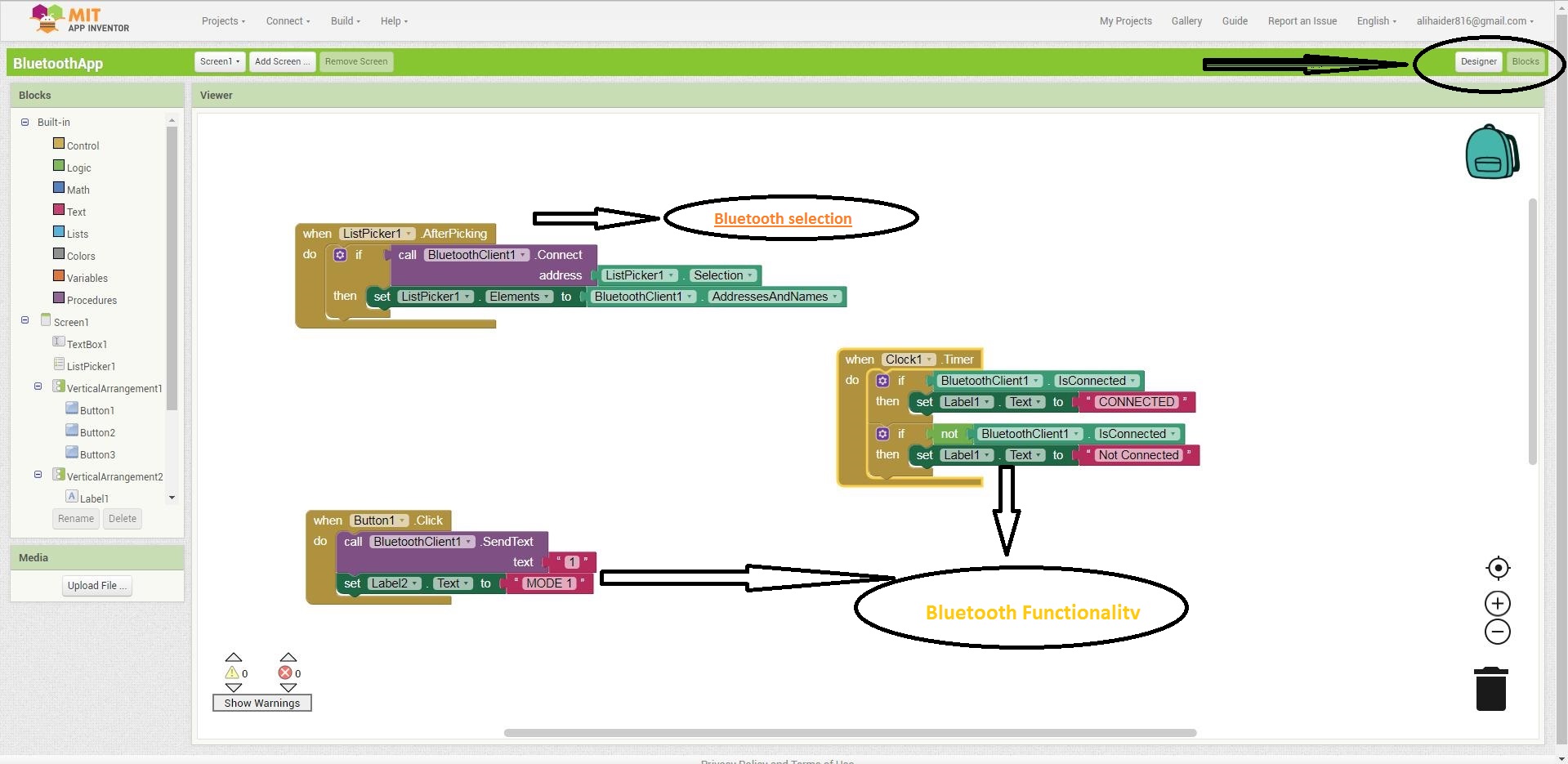Click the Show Warnings button

click(262, 703)
